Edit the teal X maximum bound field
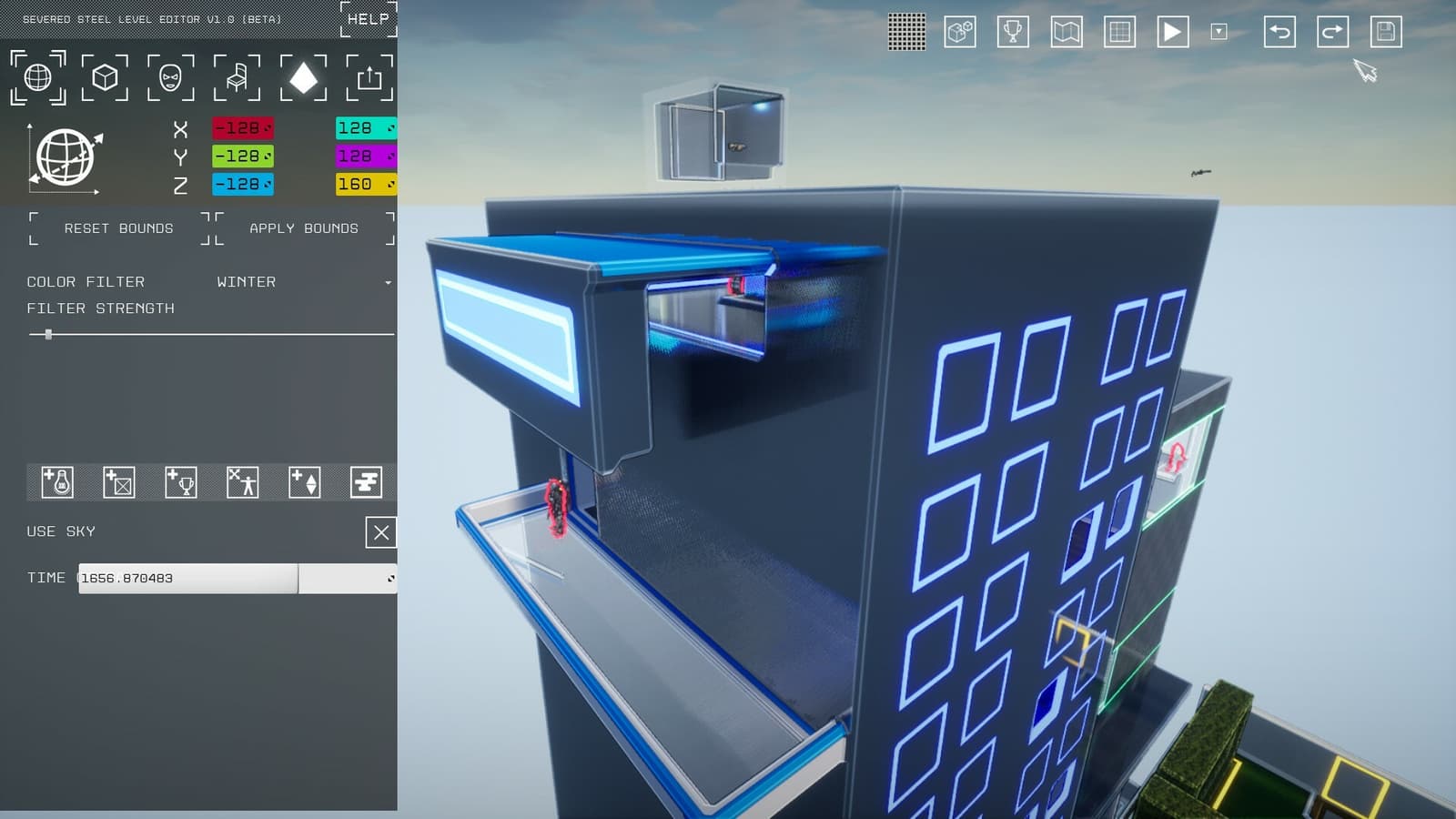1456x819 pixels. click(x=366, y=128)
